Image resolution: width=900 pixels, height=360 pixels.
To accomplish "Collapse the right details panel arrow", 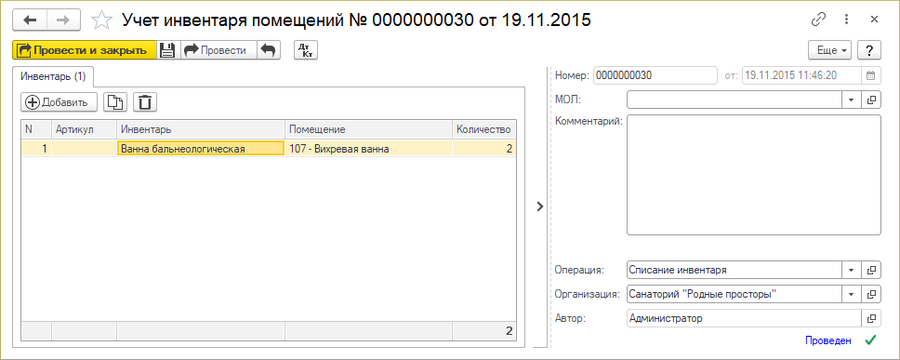I will 540,207.
